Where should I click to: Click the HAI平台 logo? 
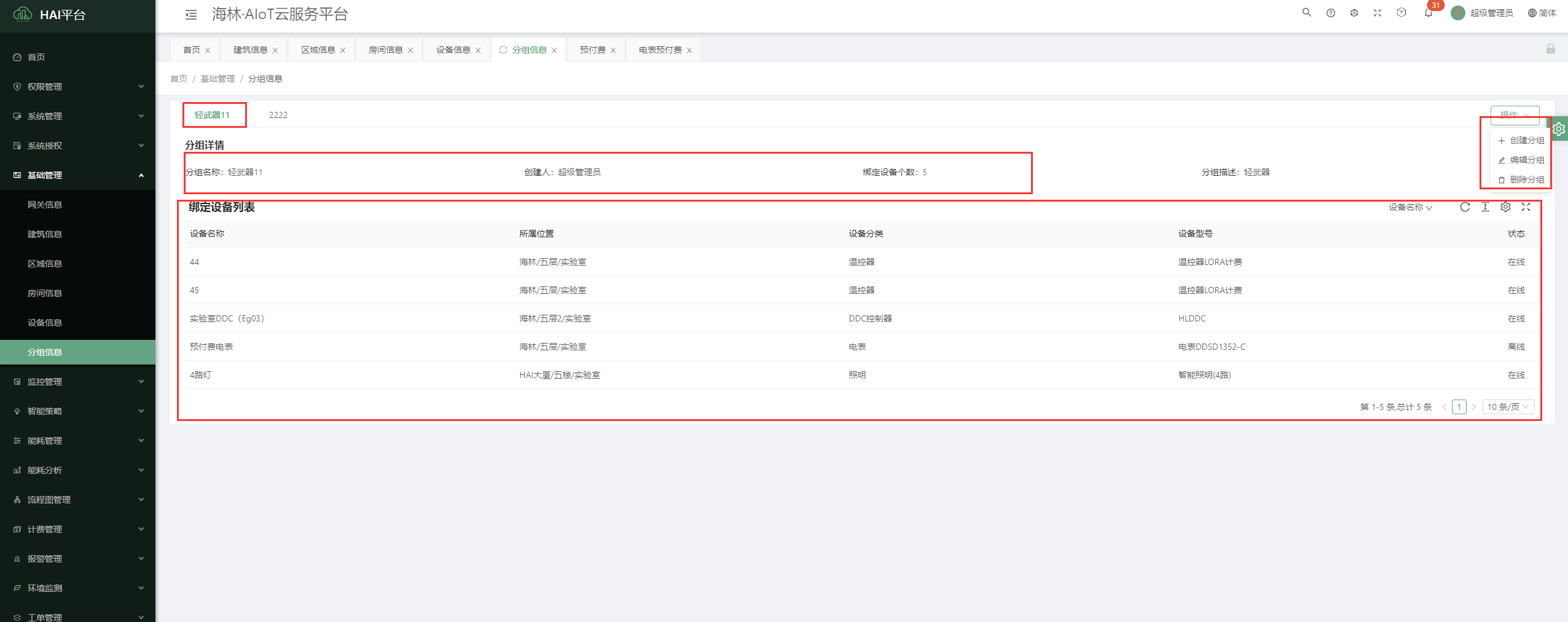[50, 15]
